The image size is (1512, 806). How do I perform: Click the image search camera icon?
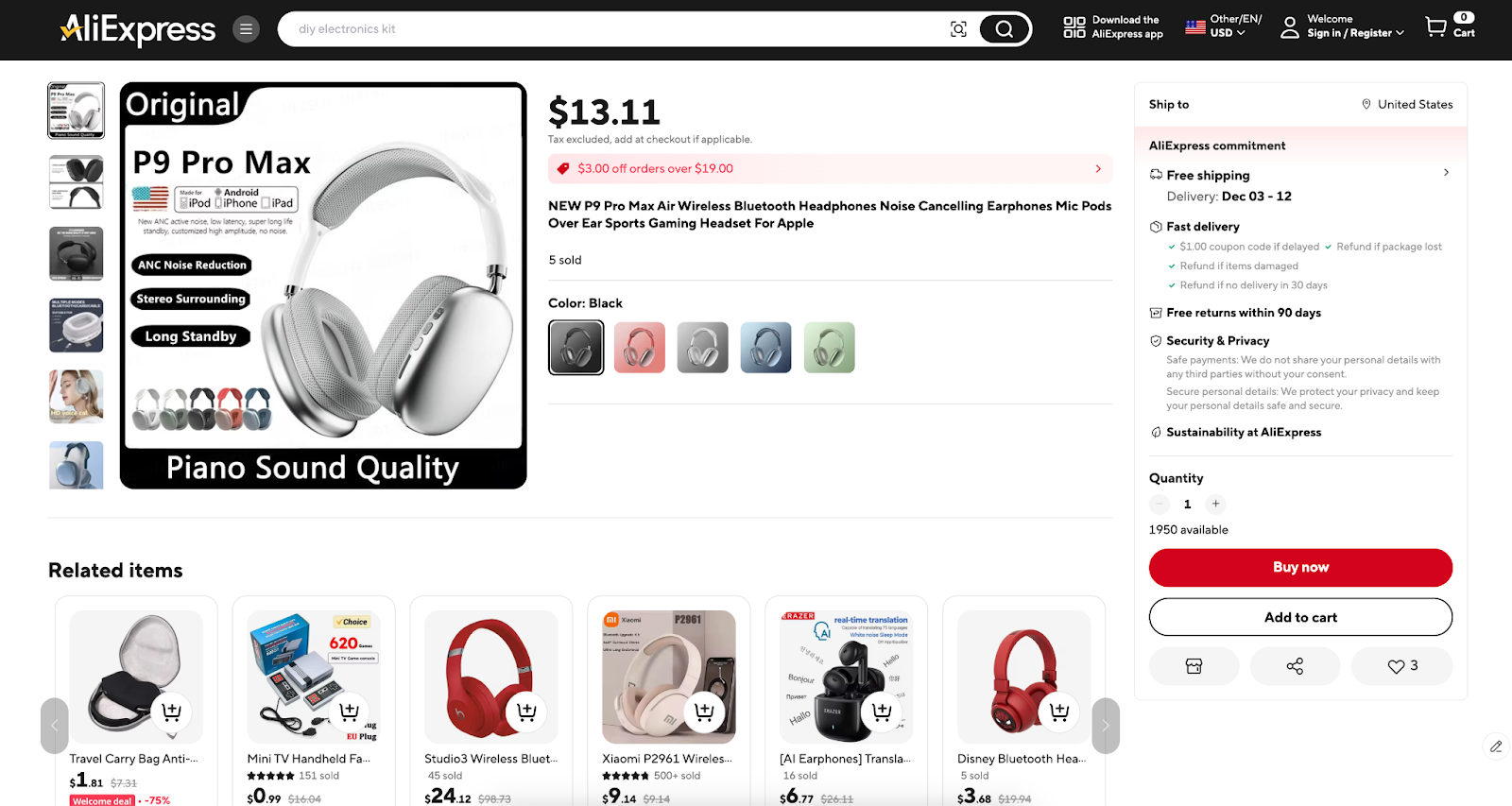pos(958,29)
